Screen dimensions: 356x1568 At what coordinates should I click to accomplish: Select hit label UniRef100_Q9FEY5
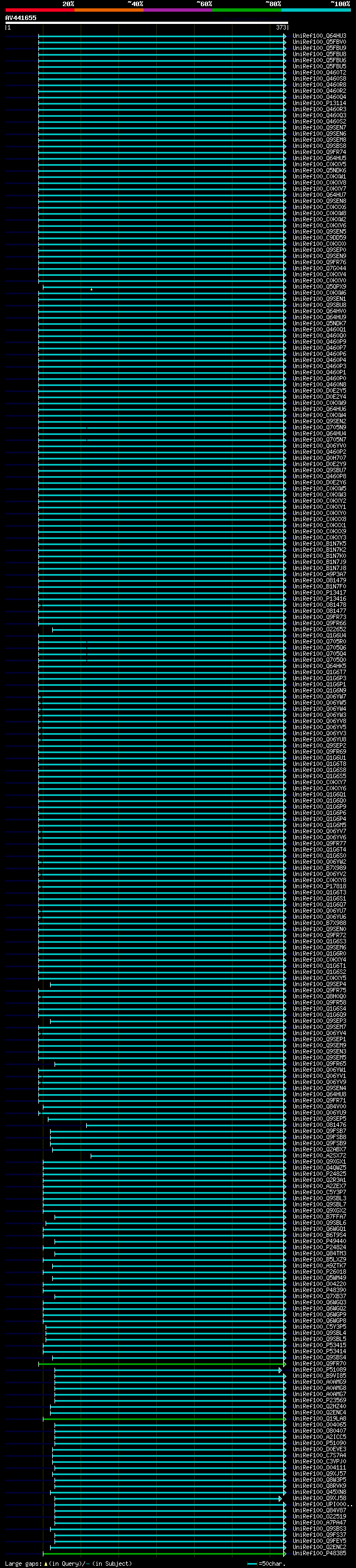click(319, 1541)
